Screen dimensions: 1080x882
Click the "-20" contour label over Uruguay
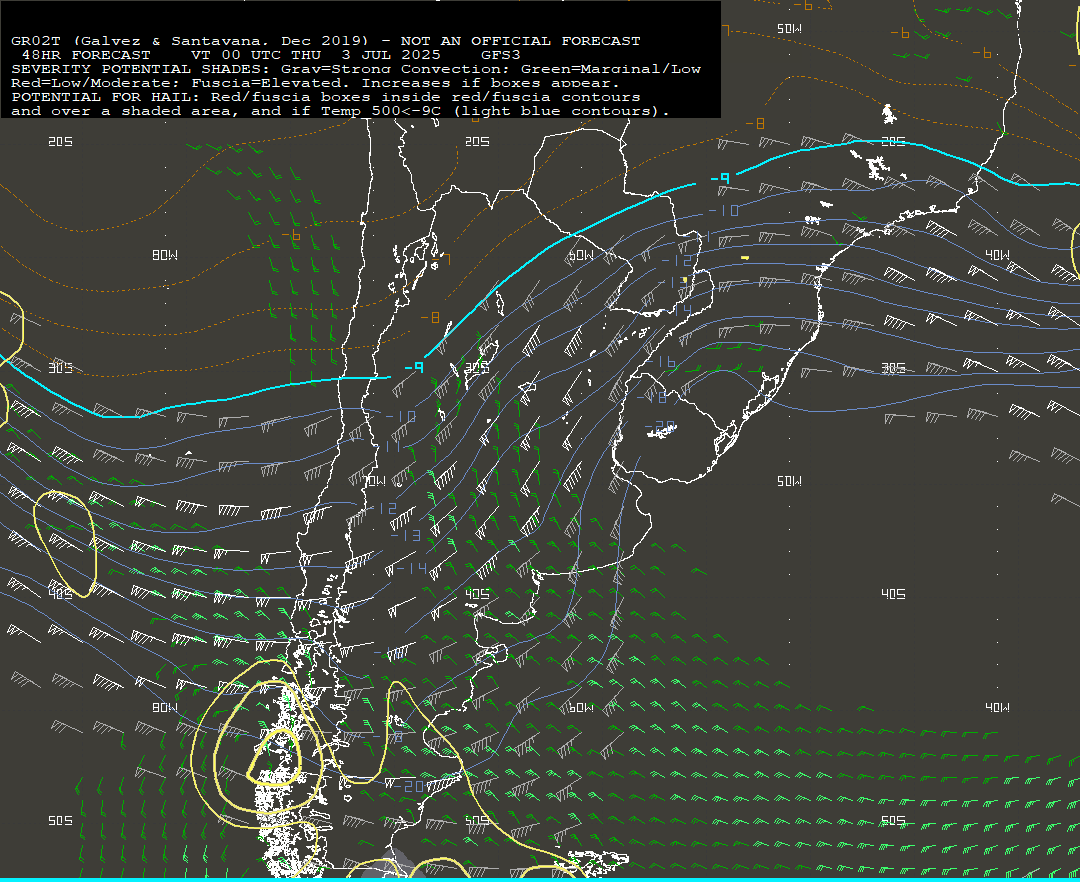pos(661,427)
